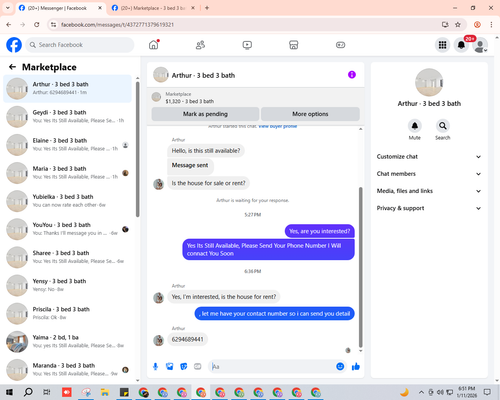Reload the page with browser refresh icon
500x400 pixels.
37,25
